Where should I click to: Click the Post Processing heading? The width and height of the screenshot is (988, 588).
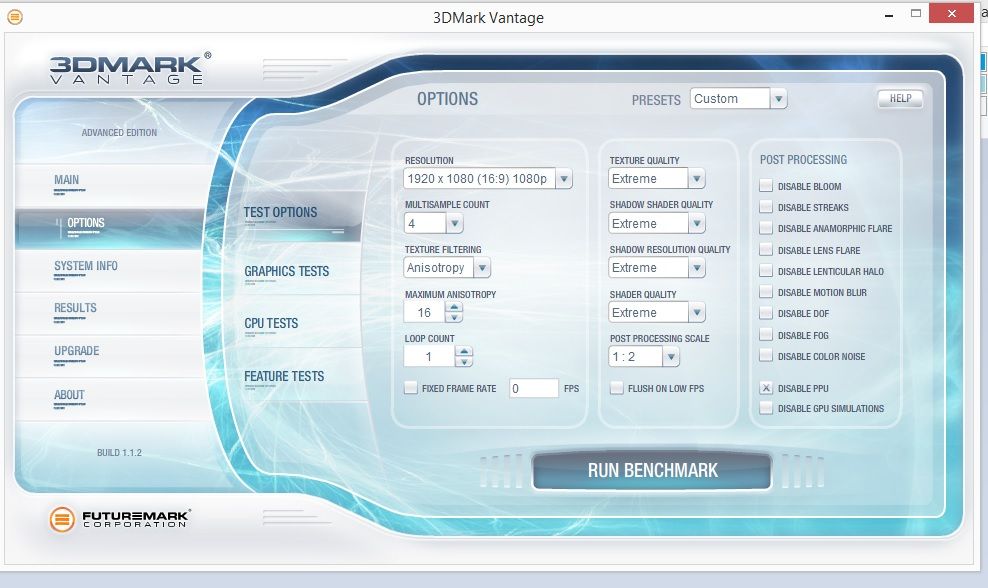coord(803,160)
